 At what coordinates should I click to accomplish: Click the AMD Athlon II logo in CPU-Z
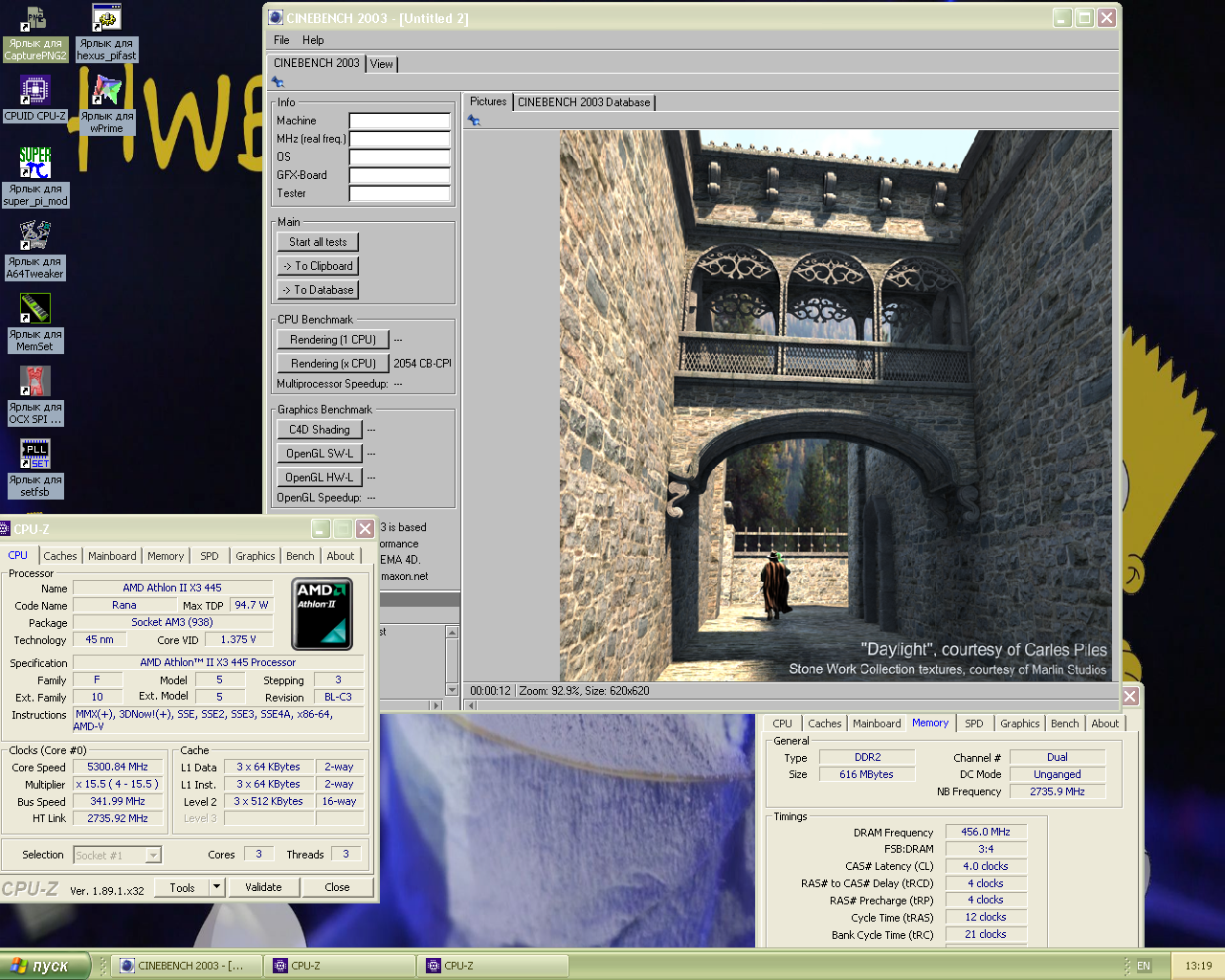pos(323,614)
